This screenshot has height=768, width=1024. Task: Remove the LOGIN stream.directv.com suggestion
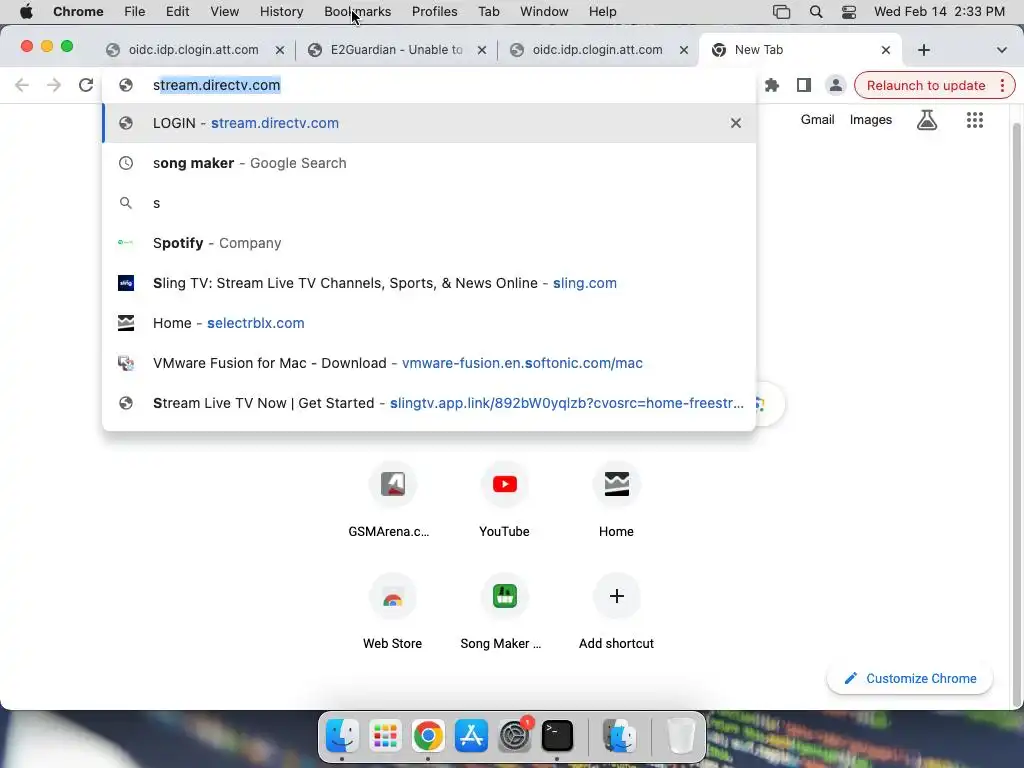[x=735, y=123]
